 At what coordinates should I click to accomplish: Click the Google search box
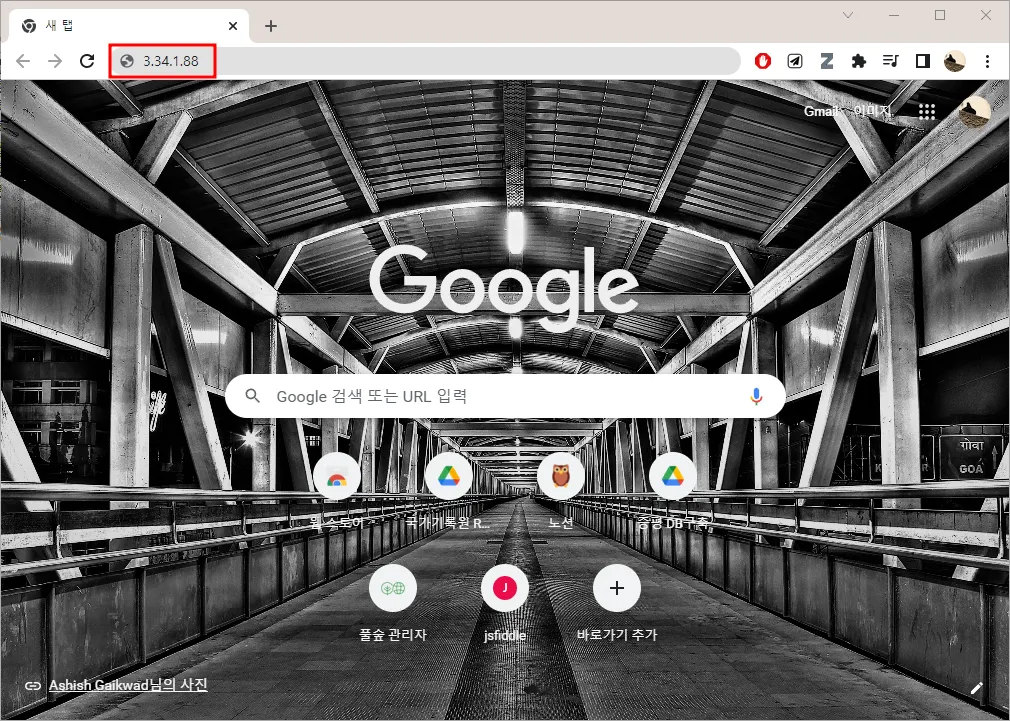click(505, 396)
